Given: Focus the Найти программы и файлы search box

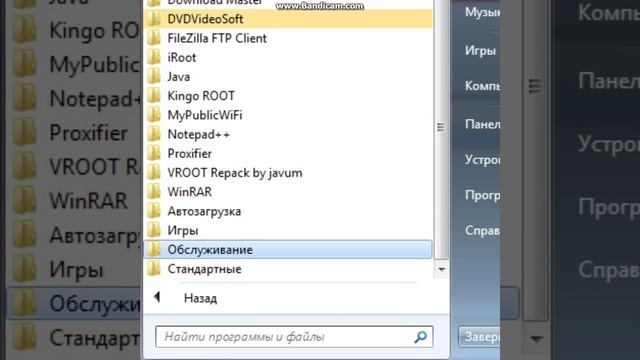Looking at the screenshot, I should pos(294,337).
